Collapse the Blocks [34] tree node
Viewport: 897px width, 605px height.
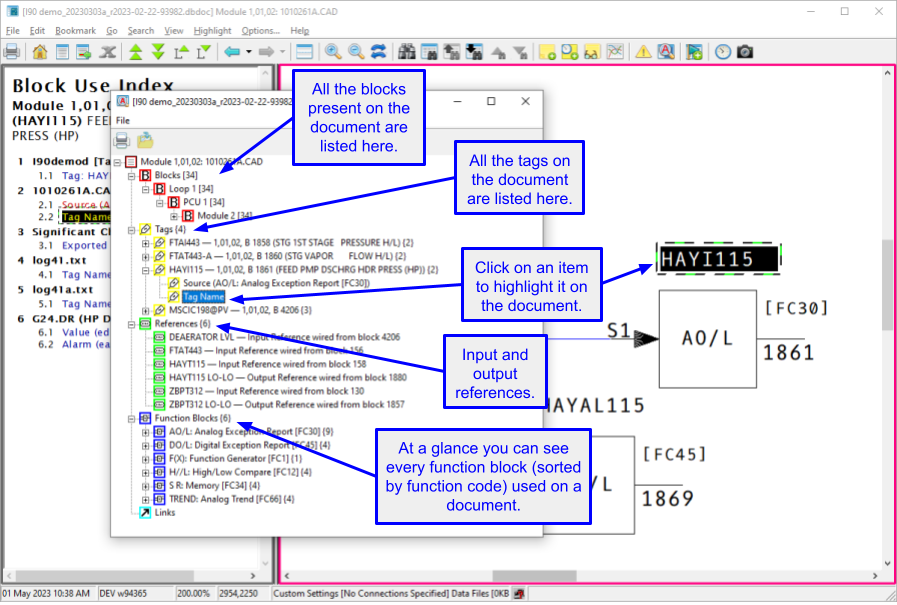pyautogui.click(x=131, y=175)
